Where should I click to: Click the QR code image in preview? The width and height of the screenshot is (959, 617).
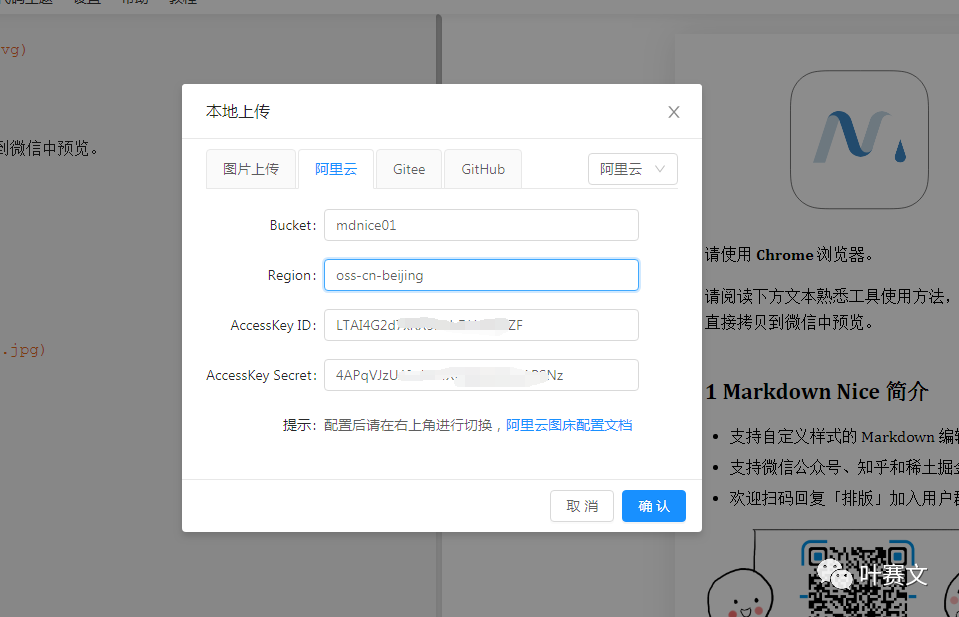pyautogui.click(x=856, y=578)
